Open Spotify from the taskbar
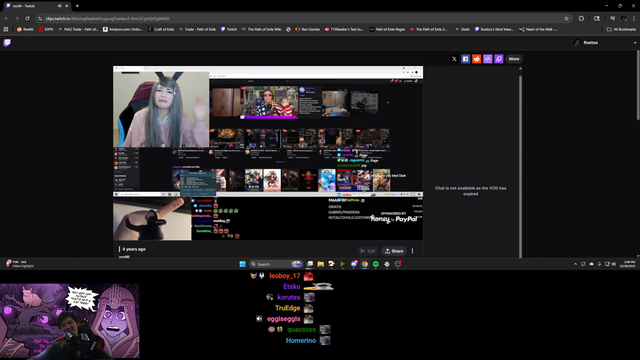Image resolution: width=640 pixels, height=360 pixels. click(376, 264)
